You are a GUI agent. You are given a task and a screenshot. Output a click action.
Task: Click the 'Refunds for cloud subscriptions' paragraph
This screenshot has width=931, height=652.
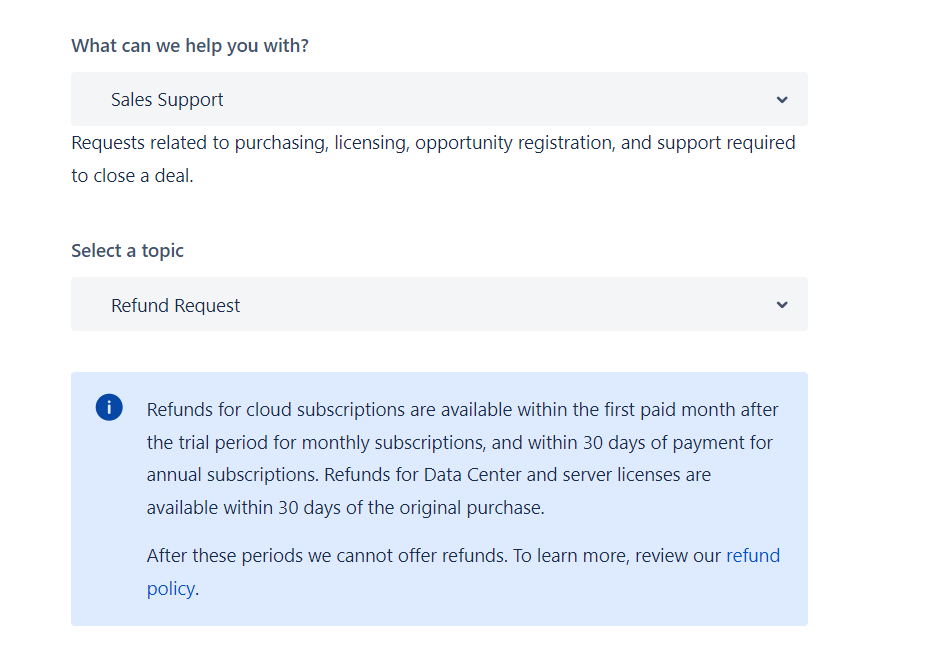point(462,410)
